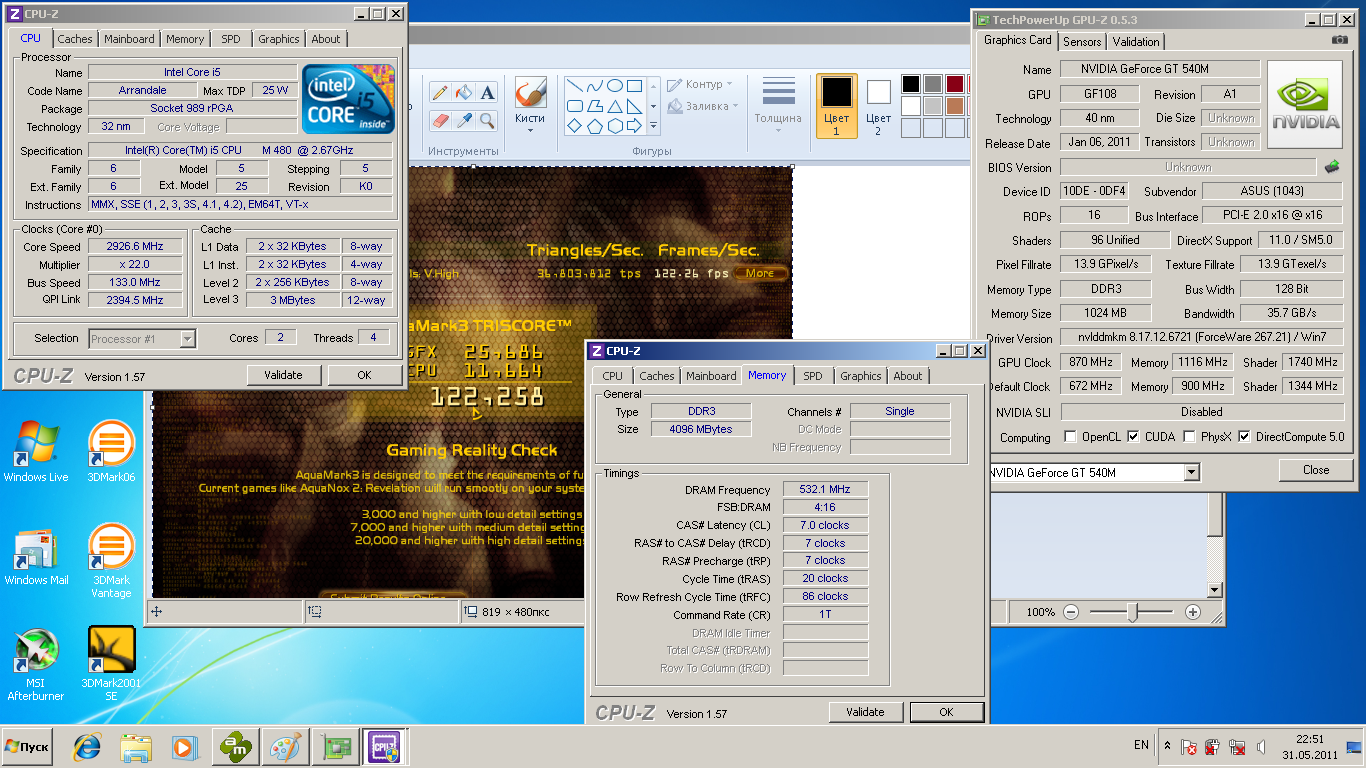Image resolution: width=1366 pixels, height=768 pixels.
Task: Click Validate in the Memory CPU-Z window
Action: click(x=865, y=712)
